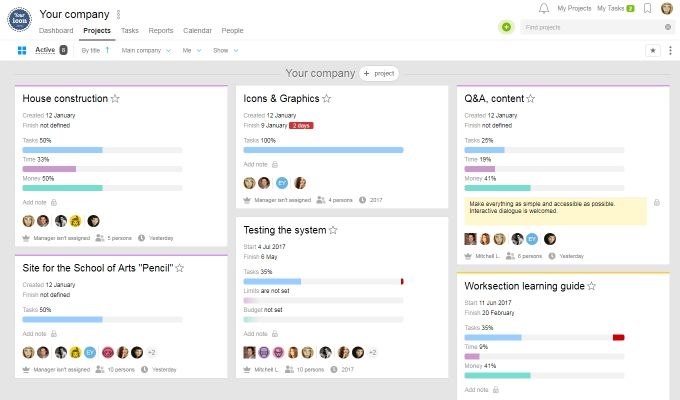Open the Me filter dropdown
The width and height of the screenshot is (680, 400).
coord(191,50)
